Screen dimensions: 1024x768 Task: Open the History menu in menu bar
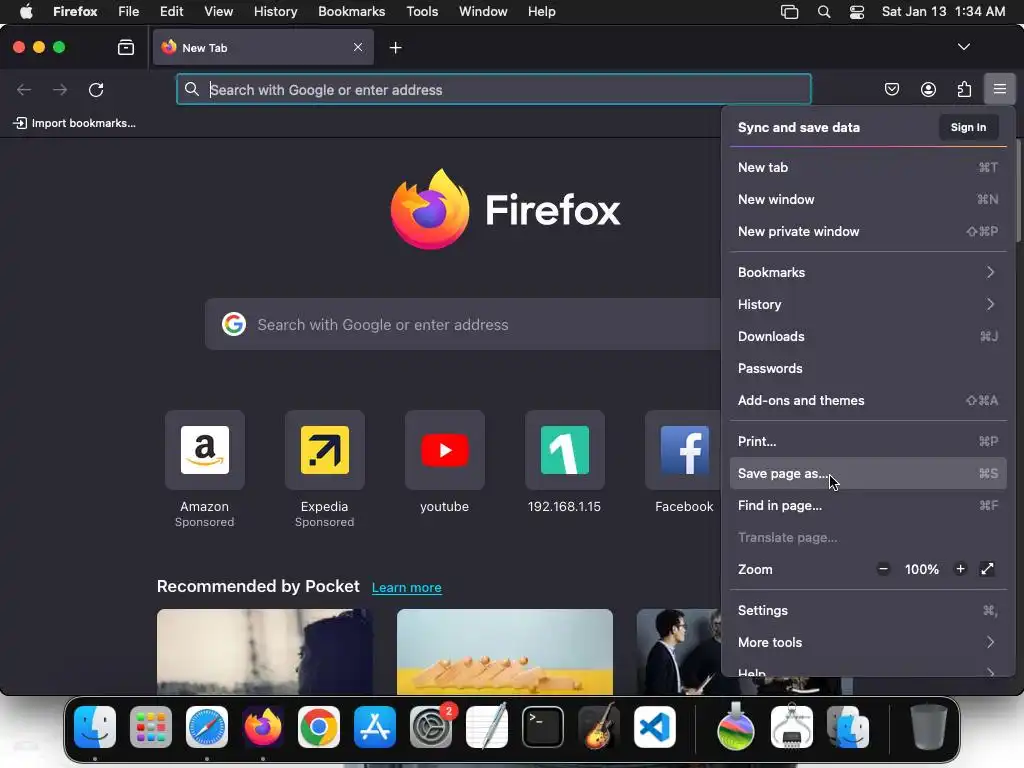click(x=275, y=11)
